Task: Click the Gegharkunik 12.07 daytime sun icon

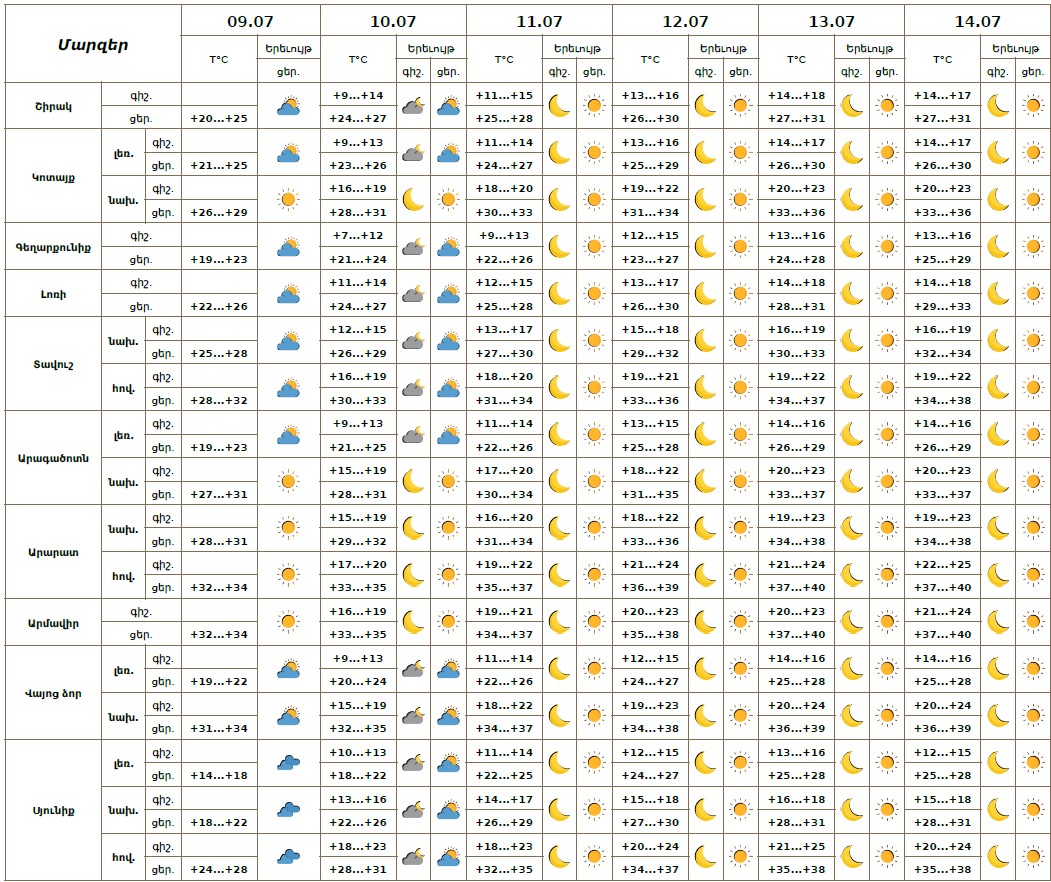Action: (740, 247)
